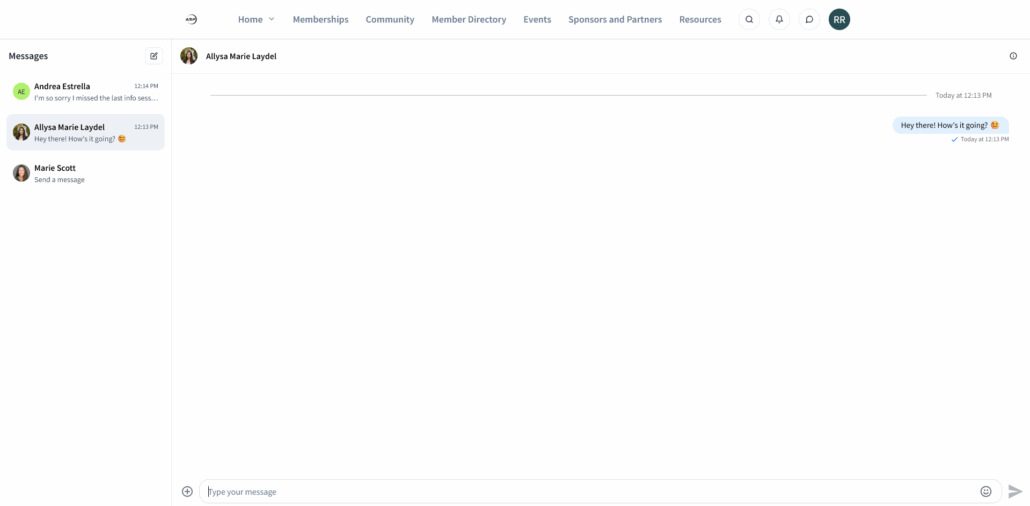Navigate to Events
1030x506 pixels.
point(537,19)
